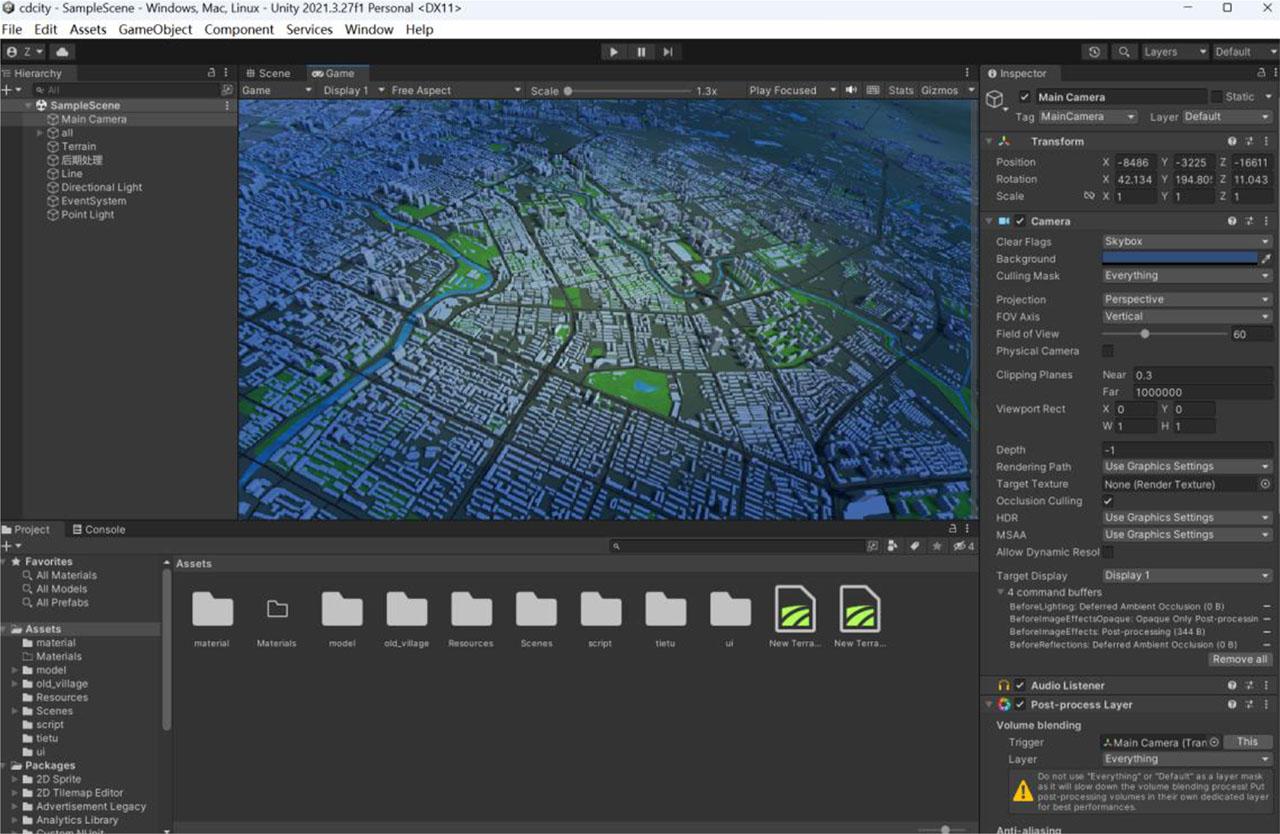Pick the Background color with the eyedropper
1280x834 pixels.
point(1266,259)
